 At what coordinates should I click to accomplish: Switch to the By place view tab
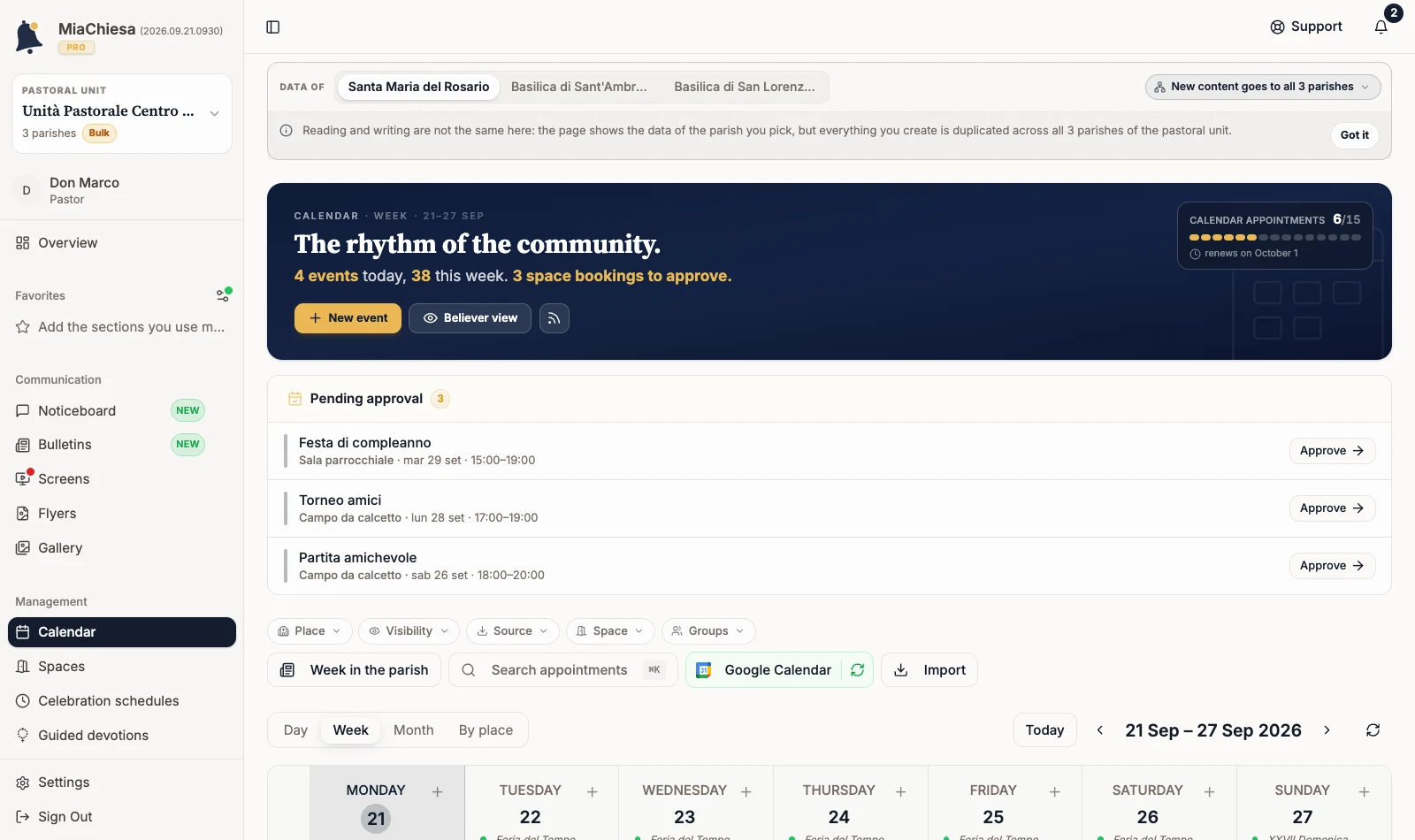click(x=486, y=730)
